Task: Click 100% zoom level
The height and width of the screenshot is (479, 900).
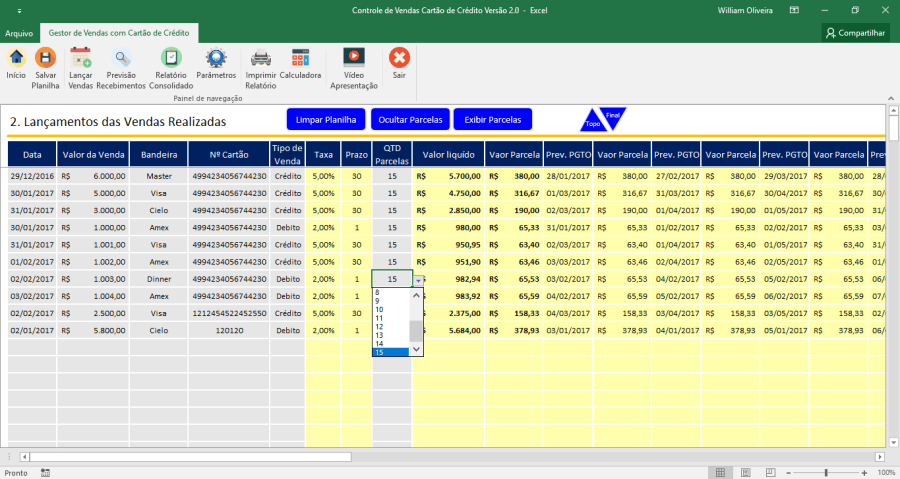Action: [886, 473]
